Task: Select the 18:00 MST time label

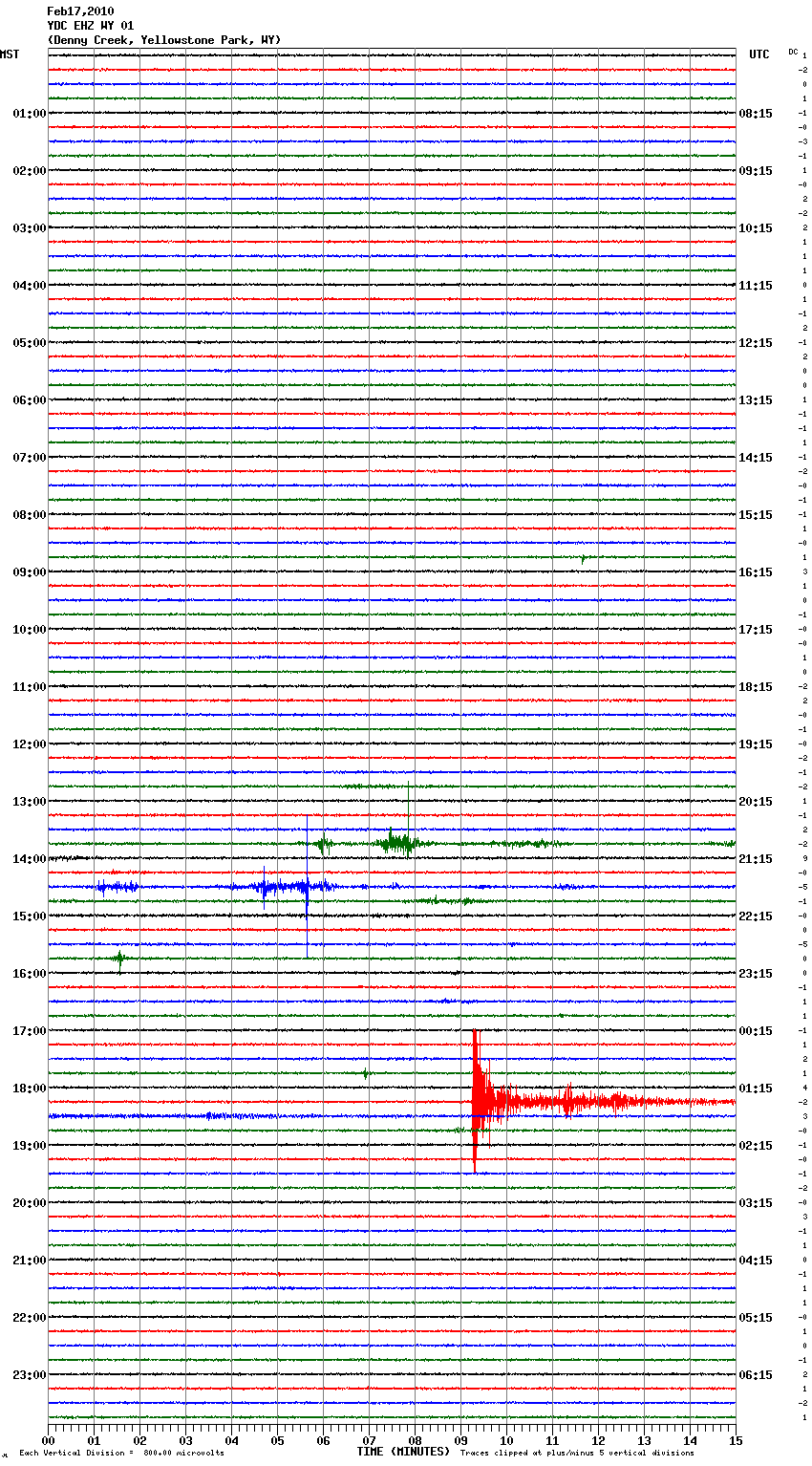Action: [30, 1089]
